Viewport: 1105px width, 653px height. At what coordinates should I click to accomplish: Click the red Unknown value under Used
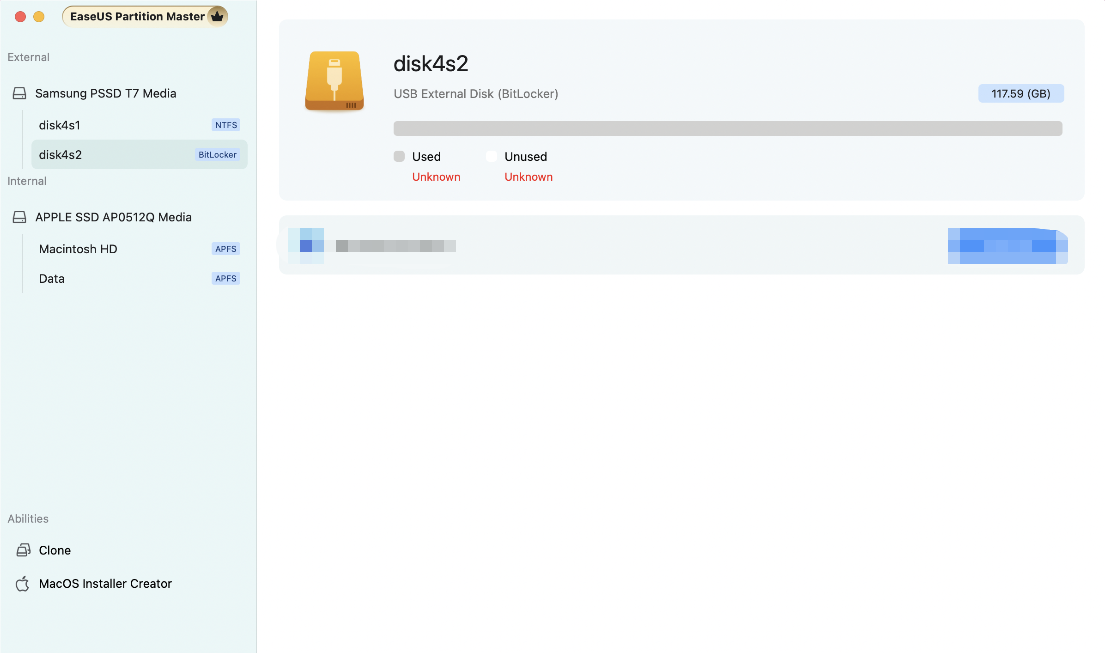[x=436, y=177]
